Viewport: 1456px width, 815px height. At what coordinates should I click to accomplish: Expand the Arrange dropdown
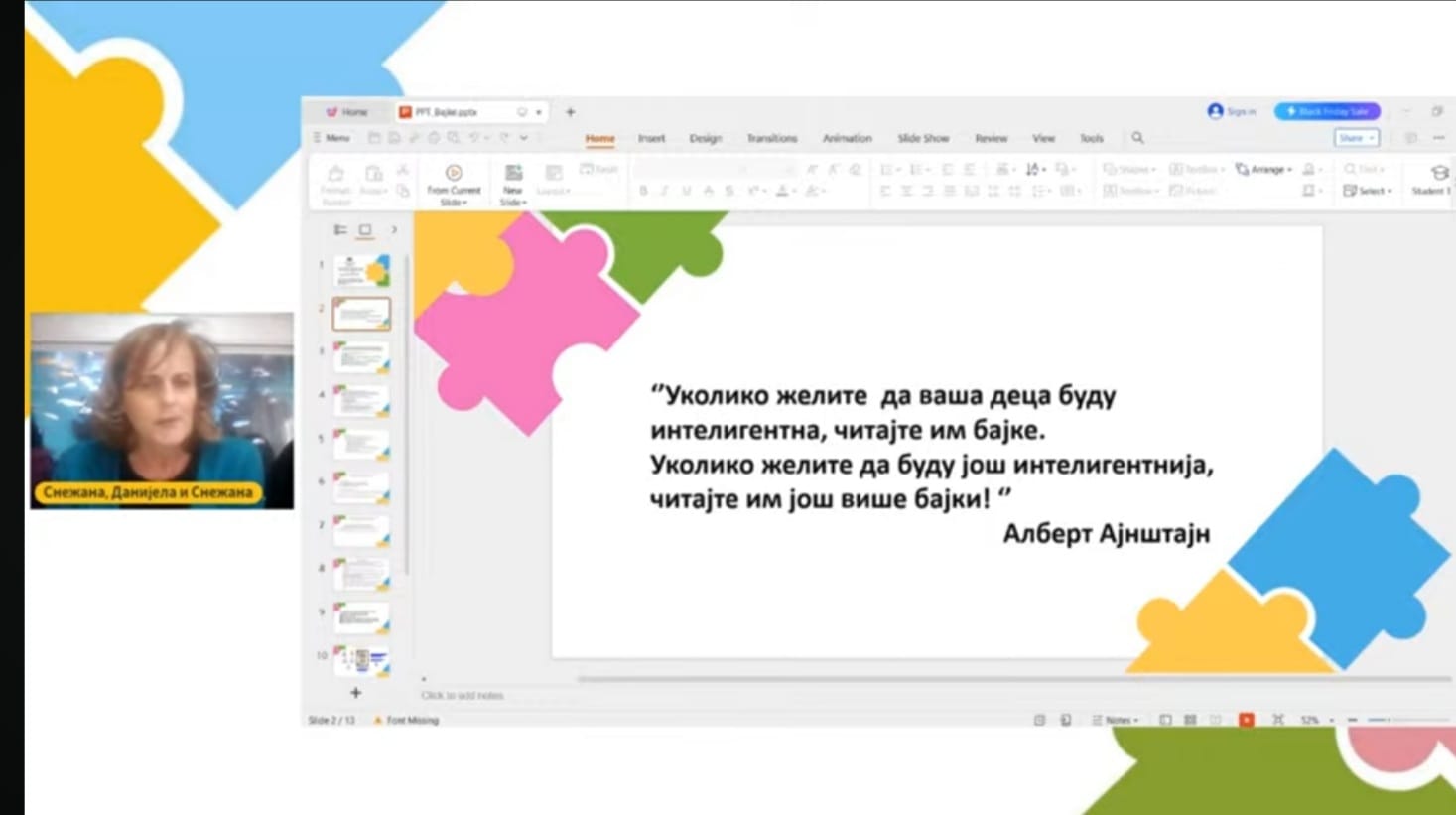click(1264, 170)
